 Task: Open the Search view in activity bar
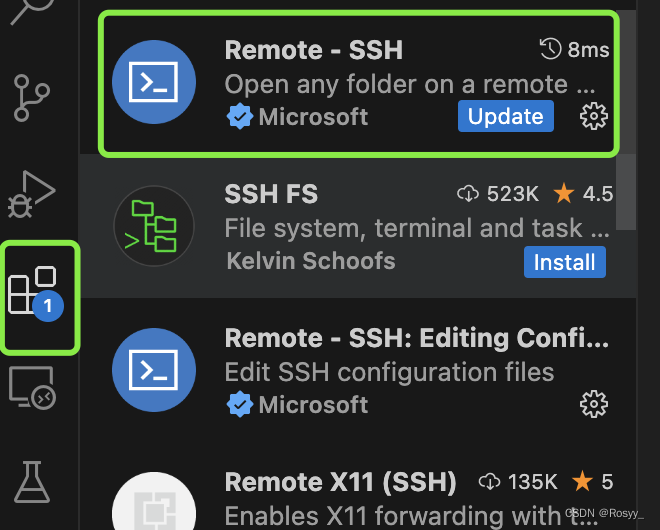(32, 11)
